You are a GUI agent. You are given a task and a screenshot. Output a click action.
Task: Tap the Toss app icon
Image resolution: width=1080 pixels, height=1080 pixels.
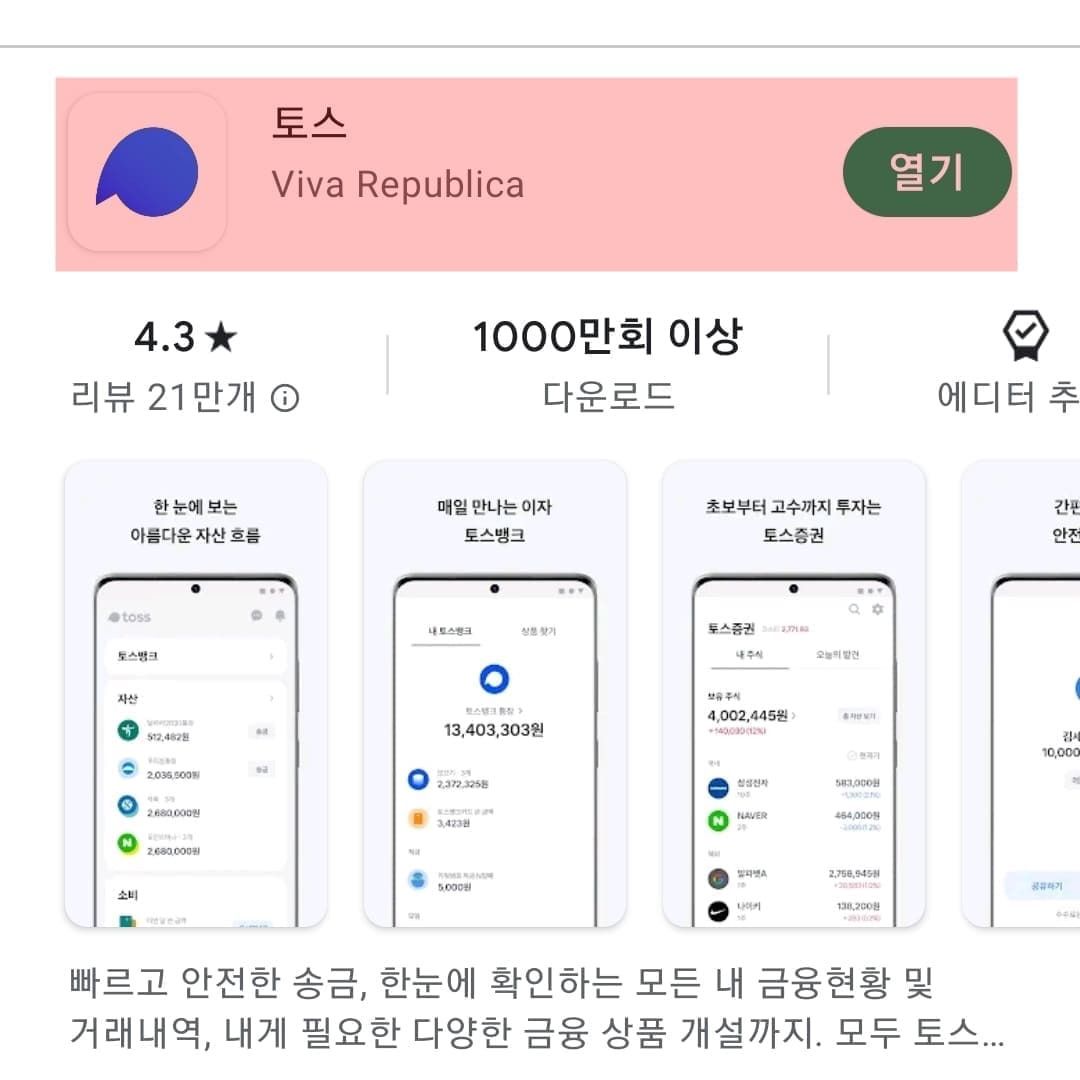pyautogui.click(x=147, y=172)
